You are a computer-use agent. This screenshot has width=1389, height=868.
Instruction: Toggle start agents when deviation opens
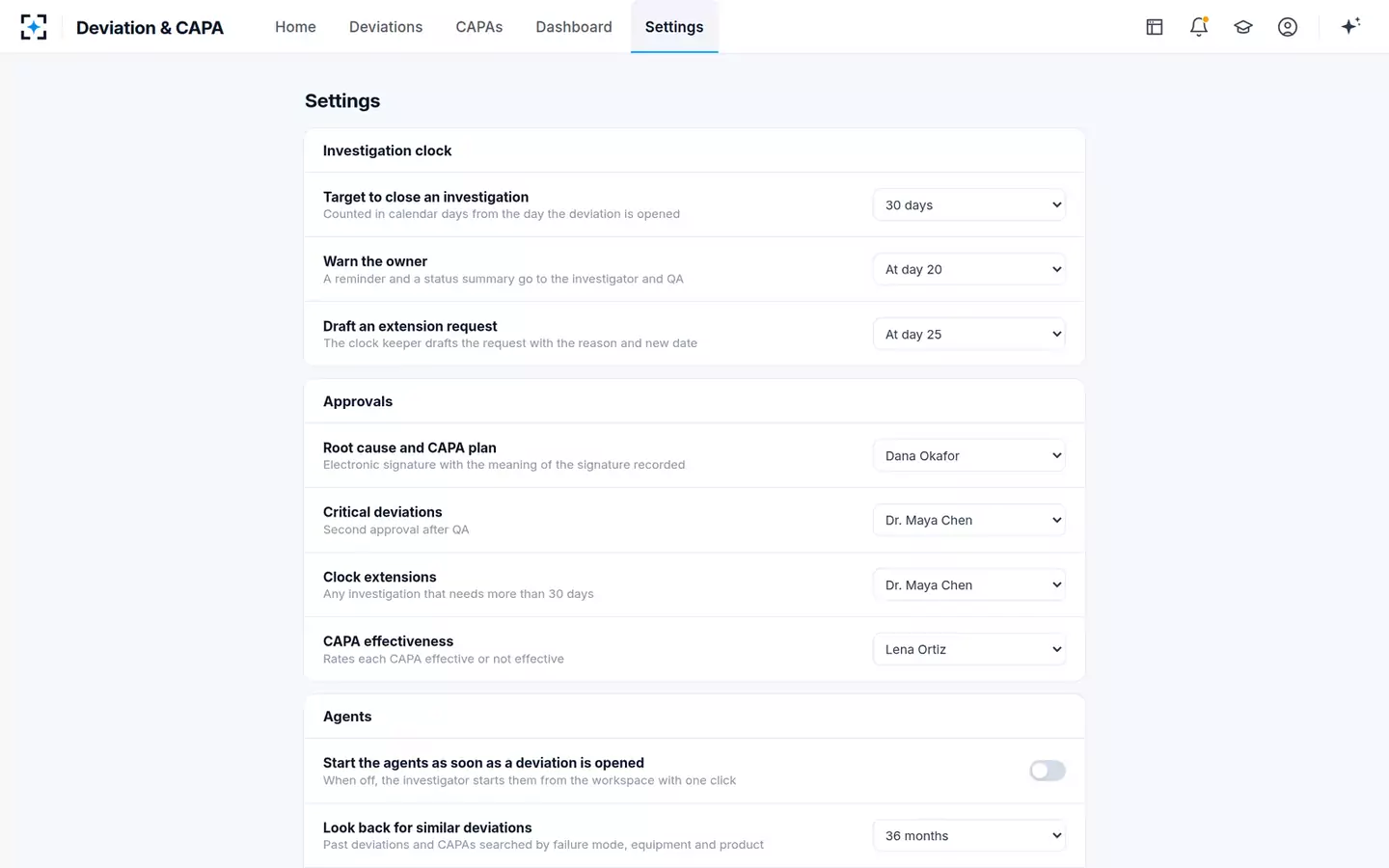click(x=1048, y=771)
